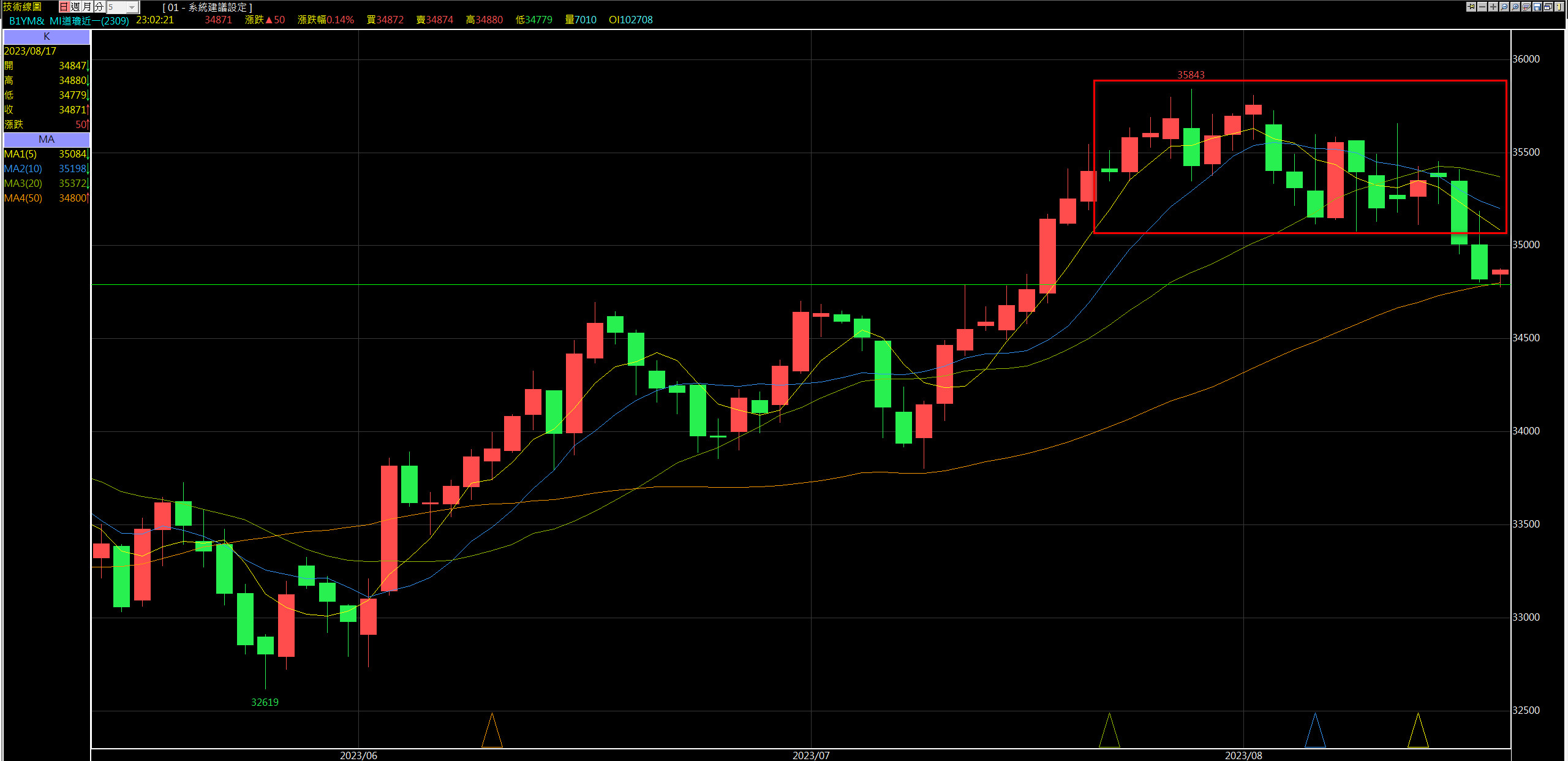
Task: Click the MA panel header
Action: click(47, 140)
